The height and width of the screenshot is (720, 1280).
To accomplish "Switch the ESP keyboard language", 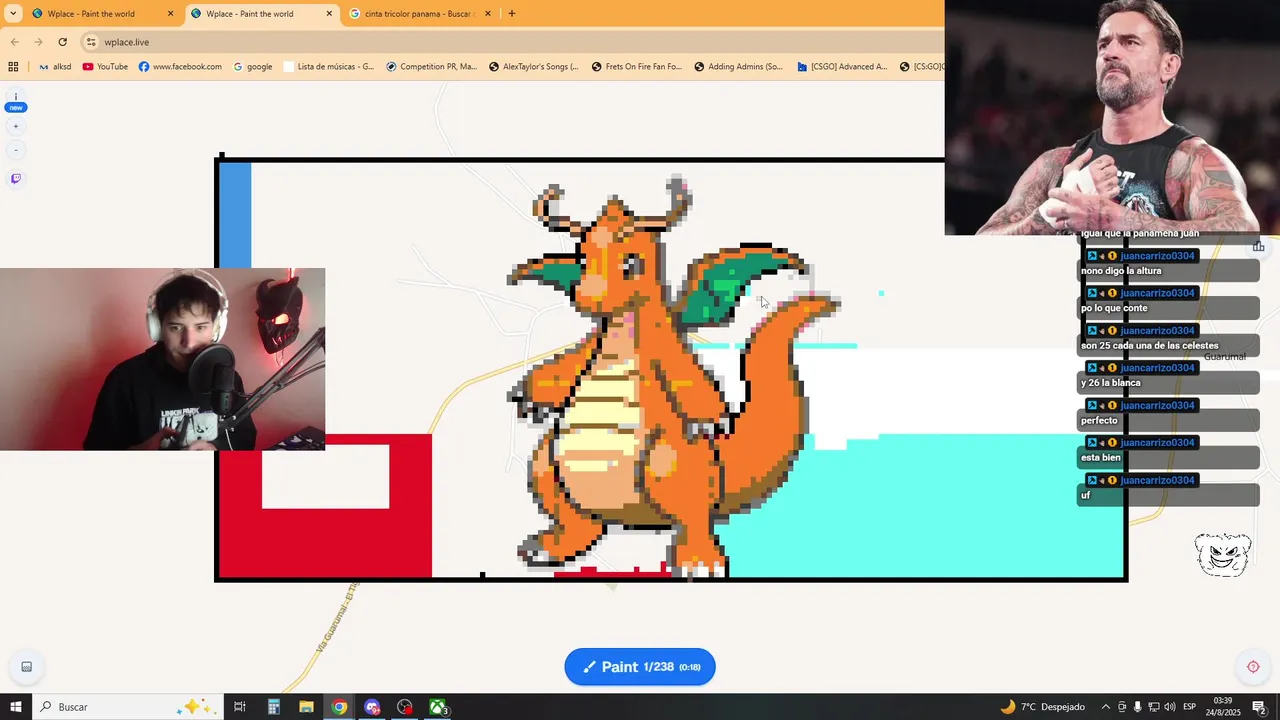I will click(x=1189, y=707).
